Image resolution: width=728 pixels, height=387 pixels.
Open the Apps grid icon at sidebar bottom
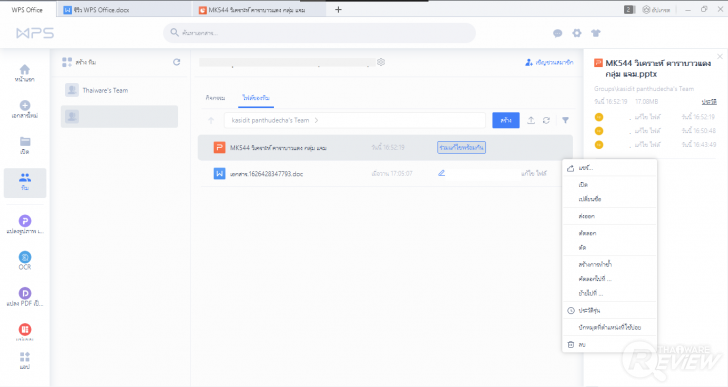[25, 357]
